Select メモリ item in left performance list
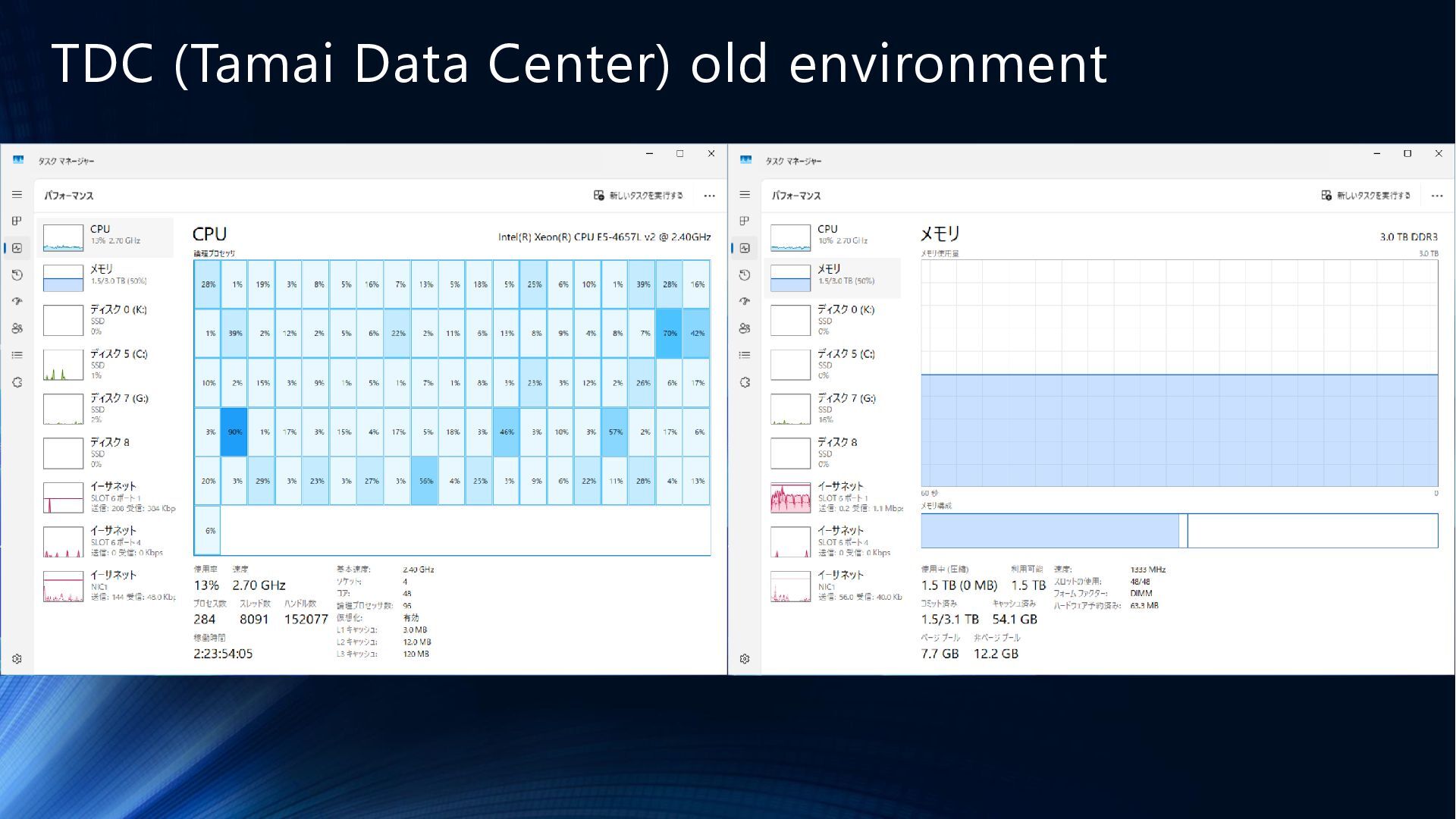Image resolution: width=1456 pixels, height=819 pixels. pos(105,277)
